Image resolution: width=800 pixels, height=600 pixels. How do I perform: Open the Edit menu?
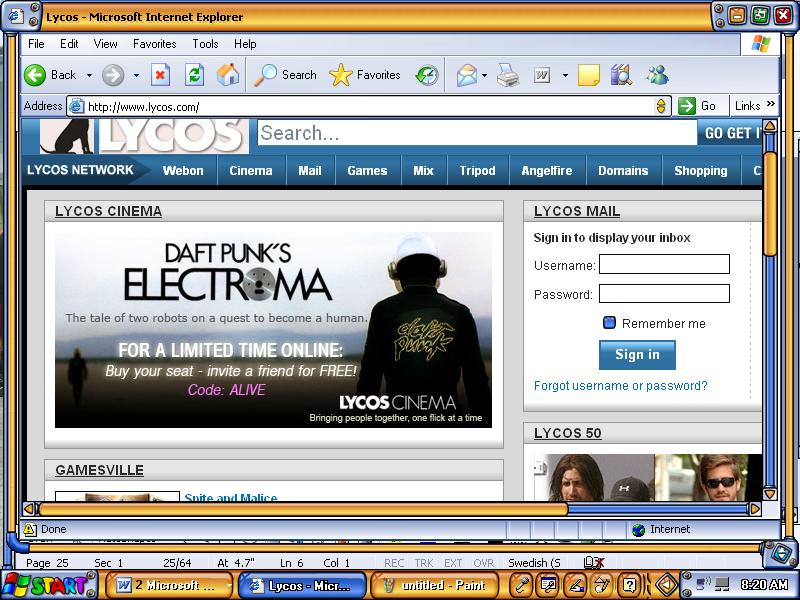(69, 44)
